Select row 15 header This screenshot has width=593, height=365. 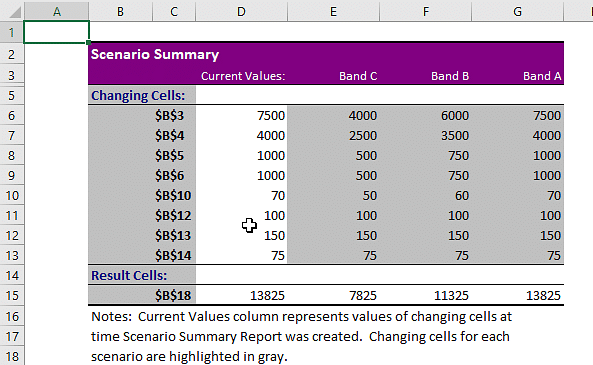coord(12,295)
